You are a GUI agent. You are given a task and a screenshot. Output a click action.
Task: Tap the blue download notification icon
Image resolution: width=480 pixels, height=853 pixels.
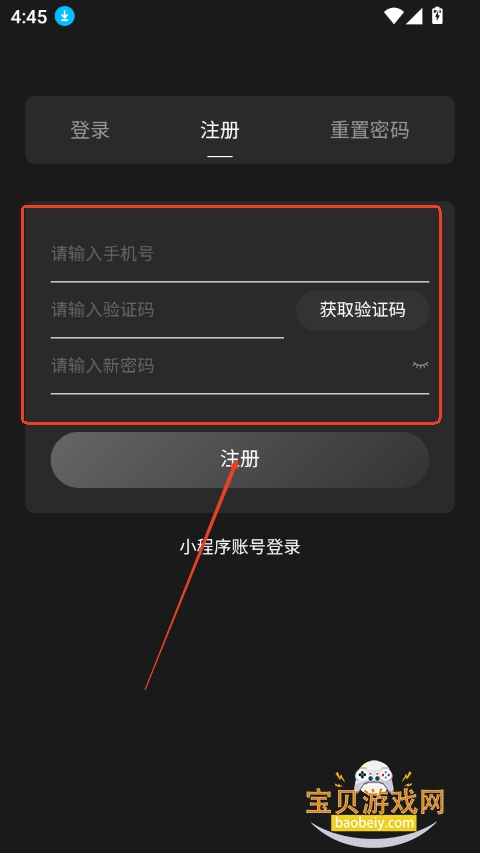pos(64,16)
